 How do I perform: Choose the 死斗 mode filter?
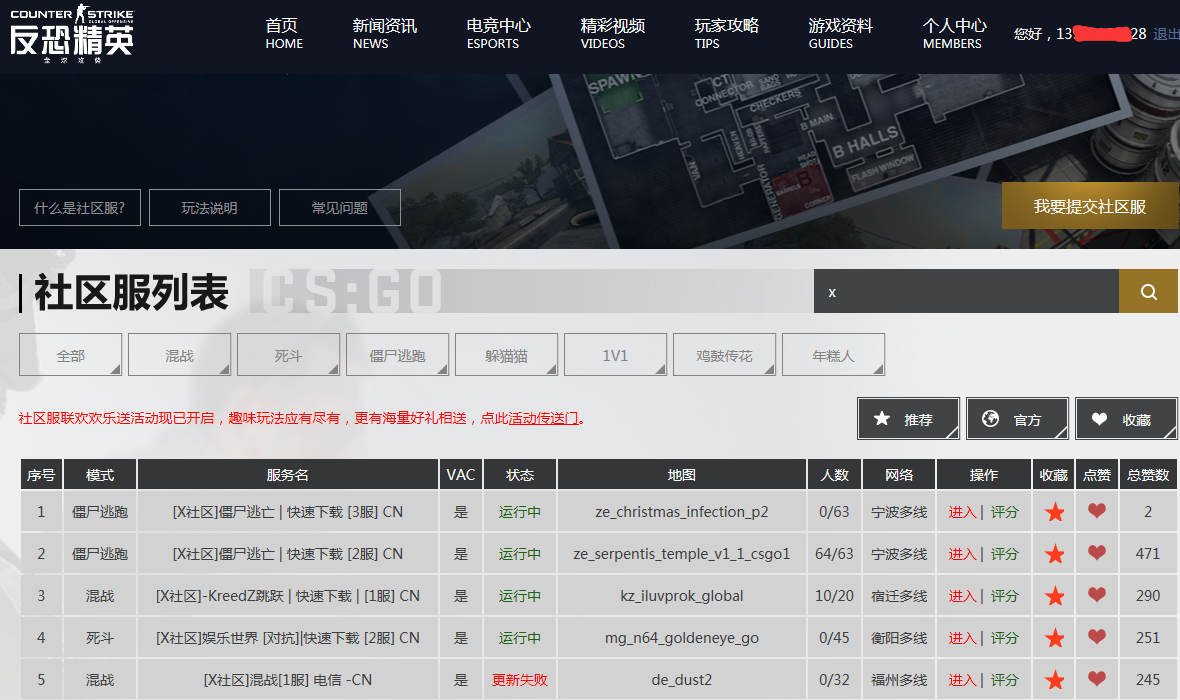coord(288,355)
